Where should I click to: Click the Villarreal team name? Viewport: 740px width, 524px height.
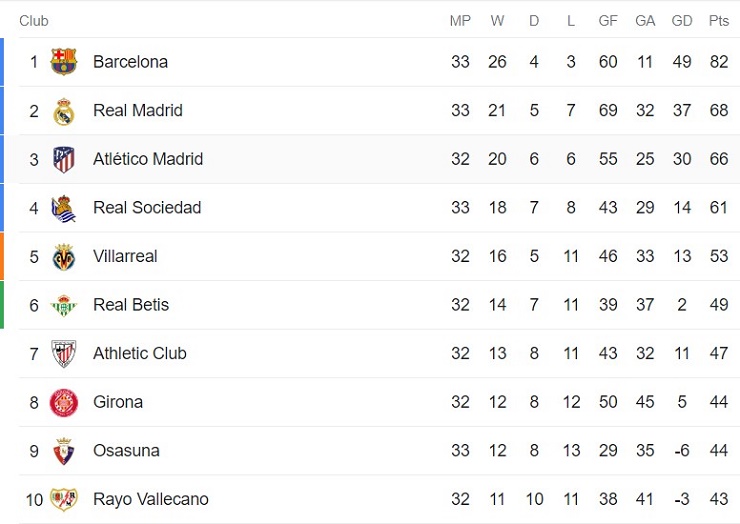[x=125, y=257]
